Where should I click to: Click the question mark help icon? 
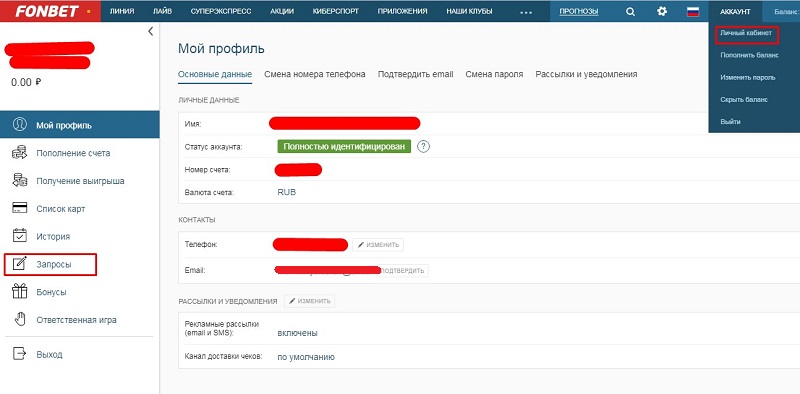[423, 147]
